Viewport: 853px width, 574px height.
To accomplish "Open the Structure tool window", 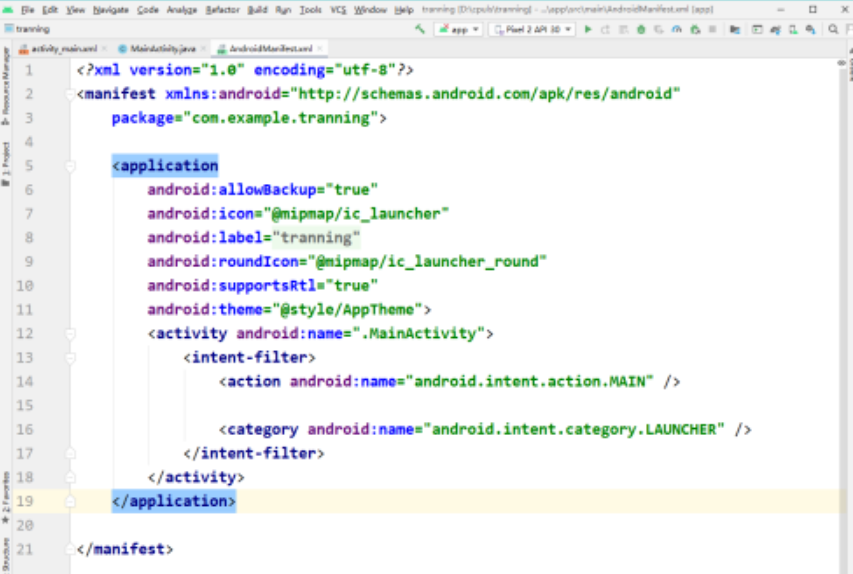I will pos(6,555).
